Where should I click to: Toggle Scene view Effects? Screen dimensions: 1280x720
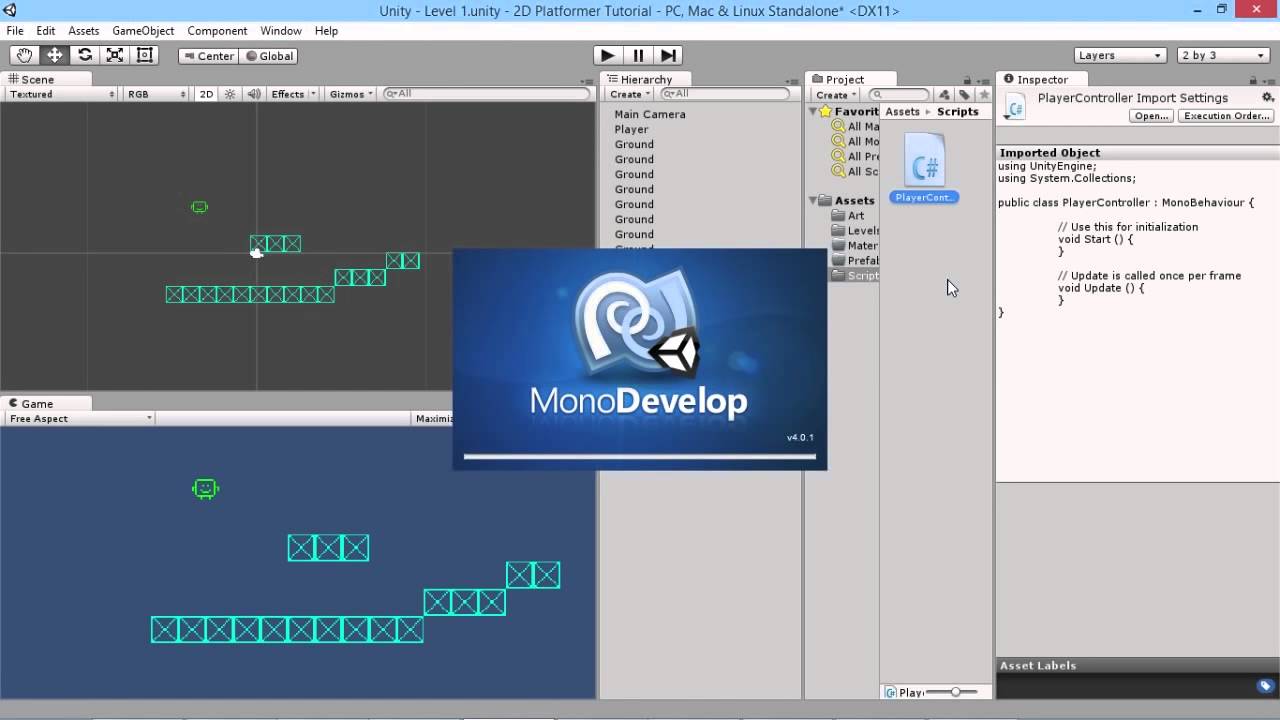click(x=287, y=94)
